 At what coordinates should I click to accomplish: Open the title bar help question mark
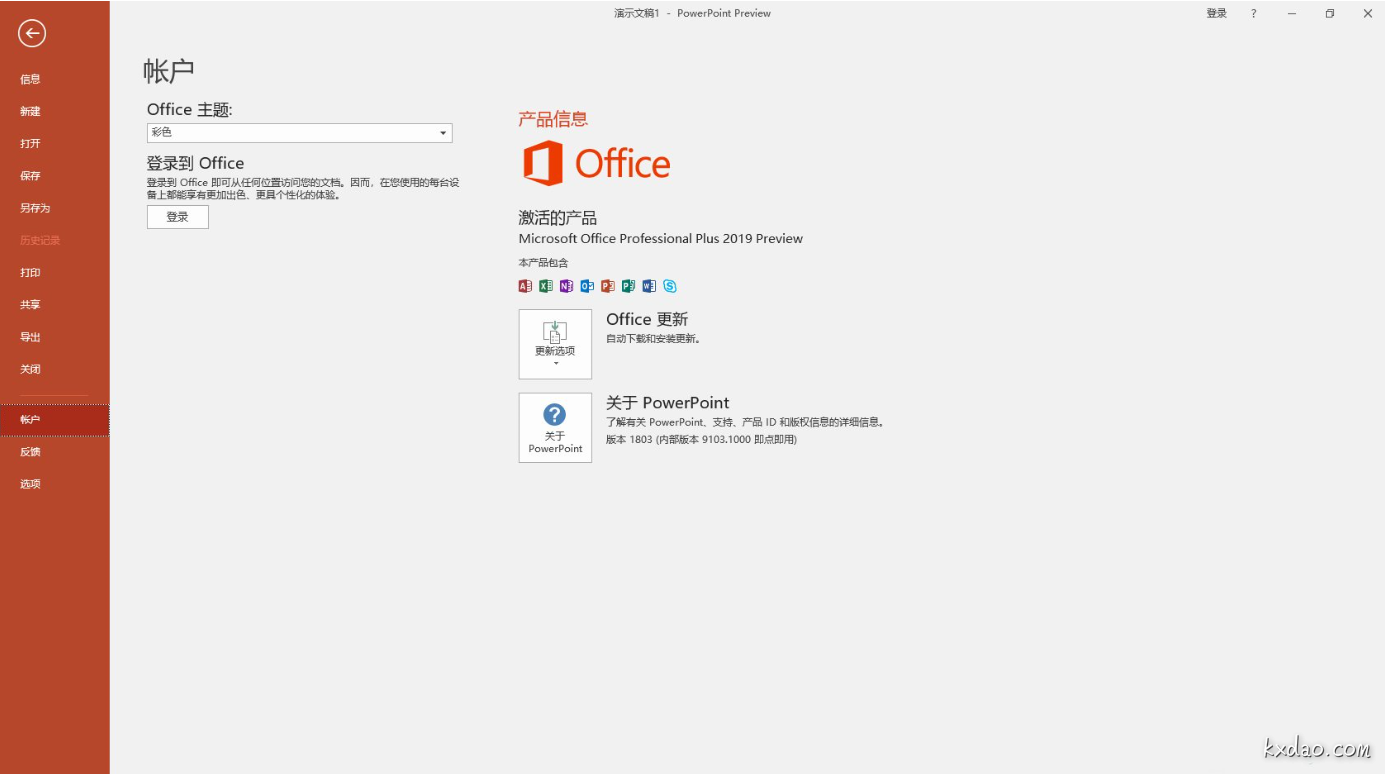(1254, 13)
